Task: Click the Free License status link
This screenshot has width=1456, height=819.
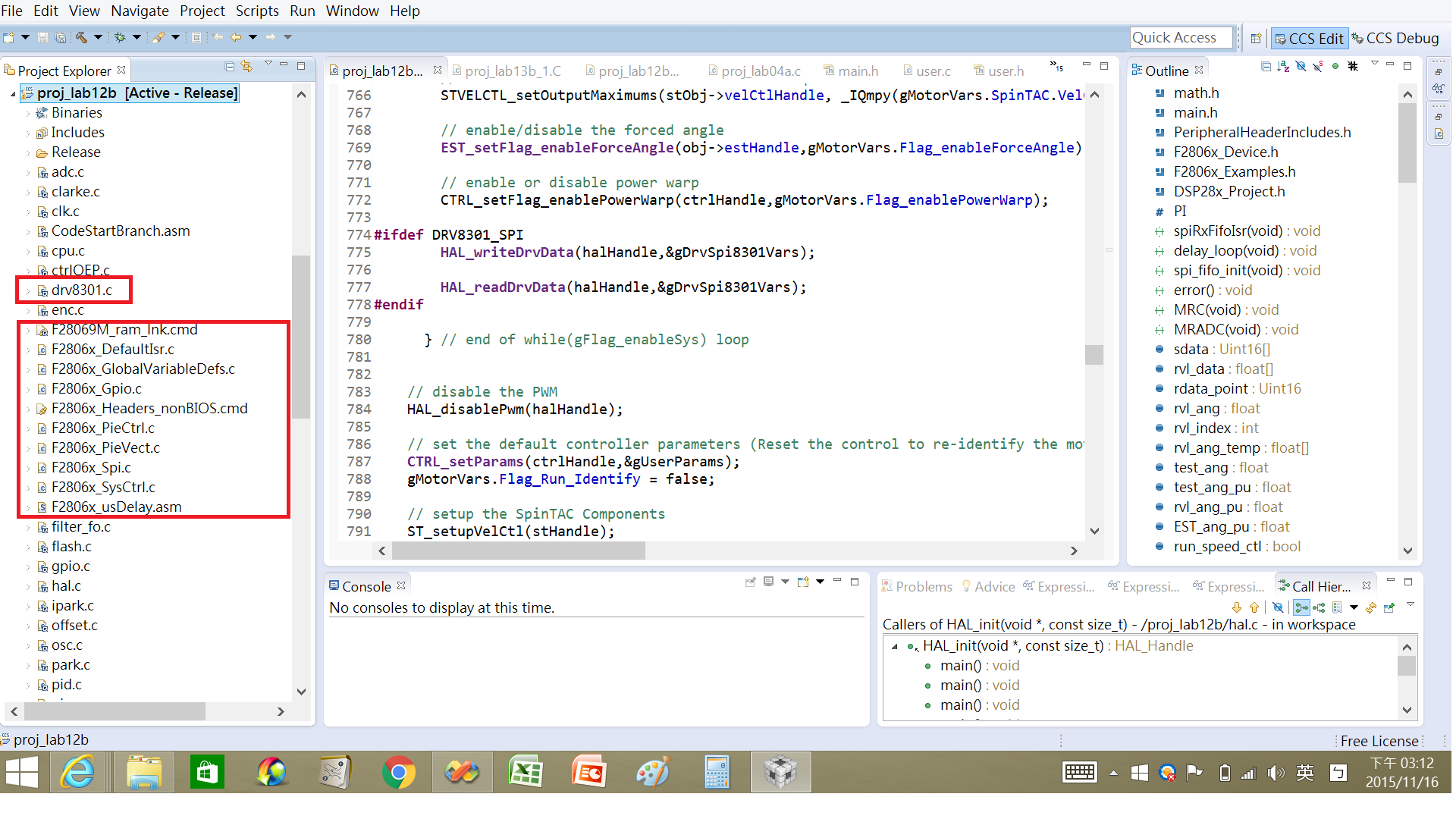Action: [x=1379, y=741]
